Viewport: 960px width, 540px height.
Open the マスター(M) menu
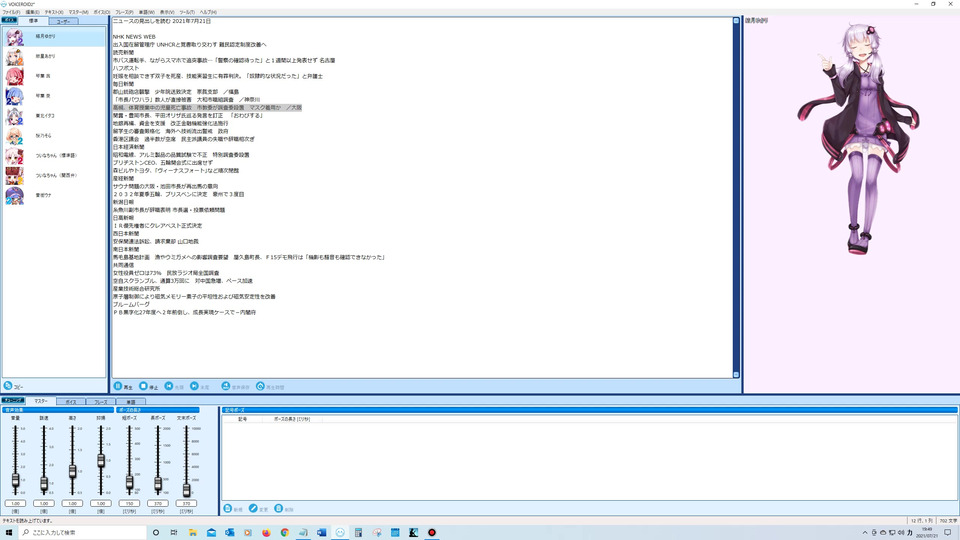tap(78, 12)
